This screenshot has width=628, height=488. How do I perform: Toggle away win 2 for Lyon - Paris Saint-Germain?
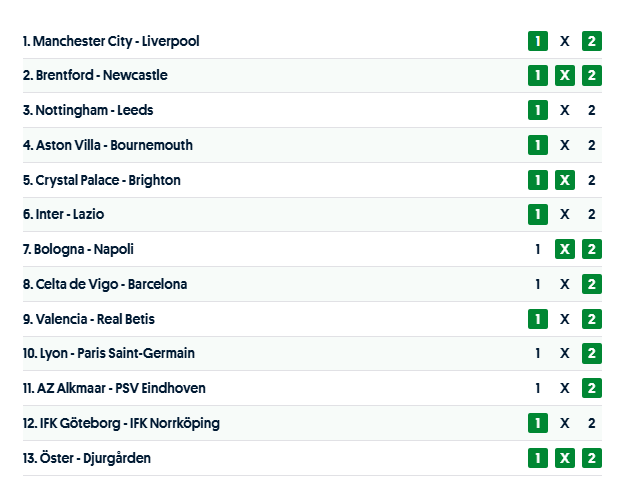(x=592, y=353)
